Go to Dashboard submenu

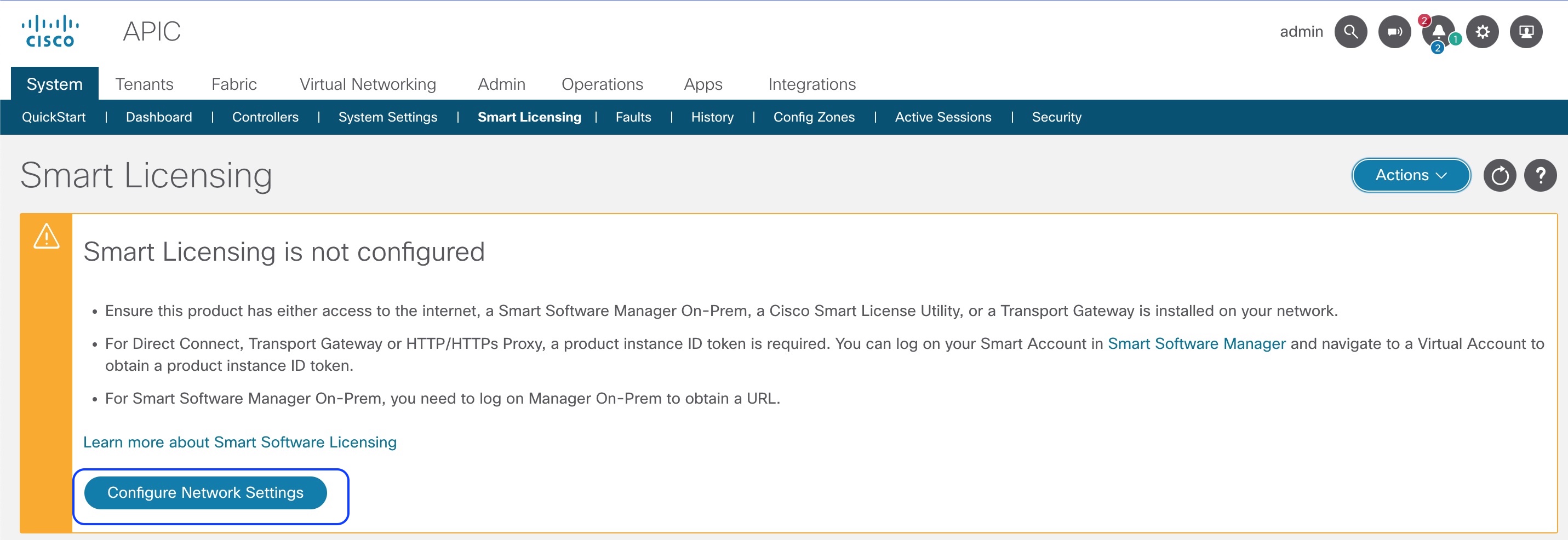[x=159, y=117]
